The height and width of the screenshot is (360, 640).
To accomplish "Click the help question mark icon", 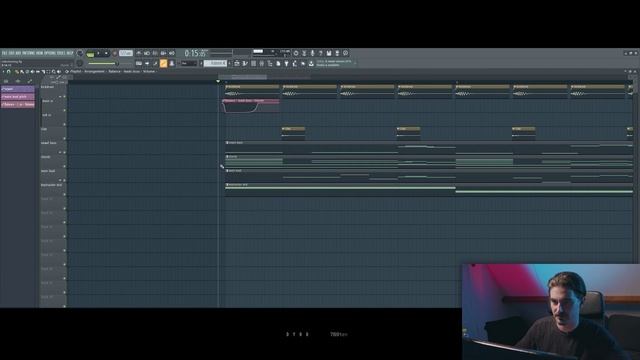I will 320,53.
